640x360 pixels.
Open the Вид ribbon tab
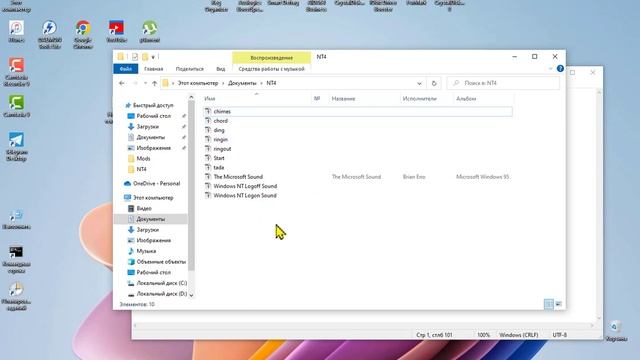(220, 69)
